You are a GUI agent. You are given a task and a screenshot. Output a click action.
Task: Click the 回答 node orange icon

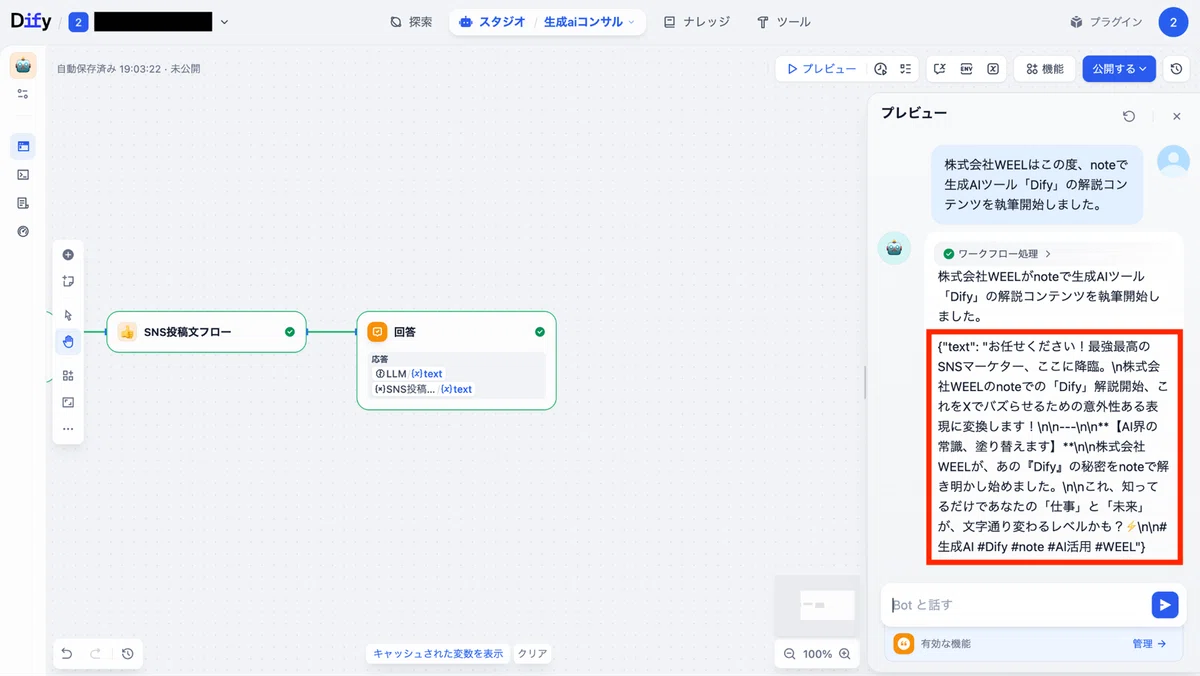377,332
